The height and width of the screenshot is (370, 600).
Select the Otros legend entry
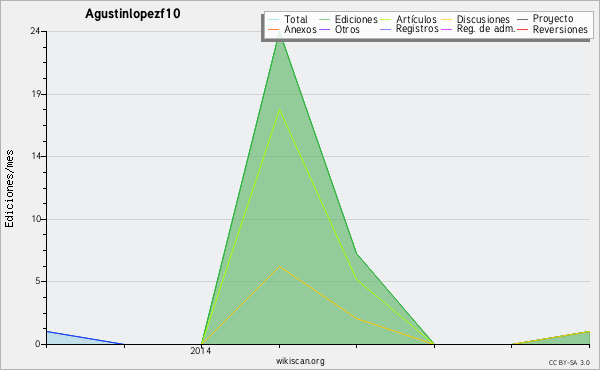click(x=347, y=29)
